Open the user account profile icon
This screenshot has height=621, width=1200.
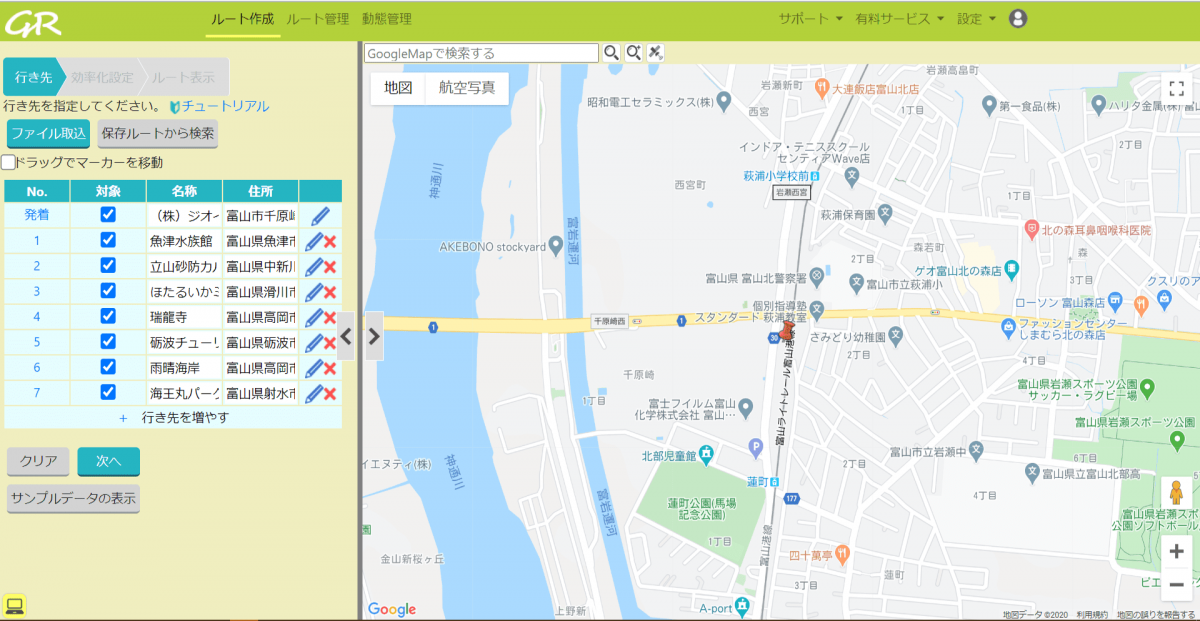(1018, 18)
